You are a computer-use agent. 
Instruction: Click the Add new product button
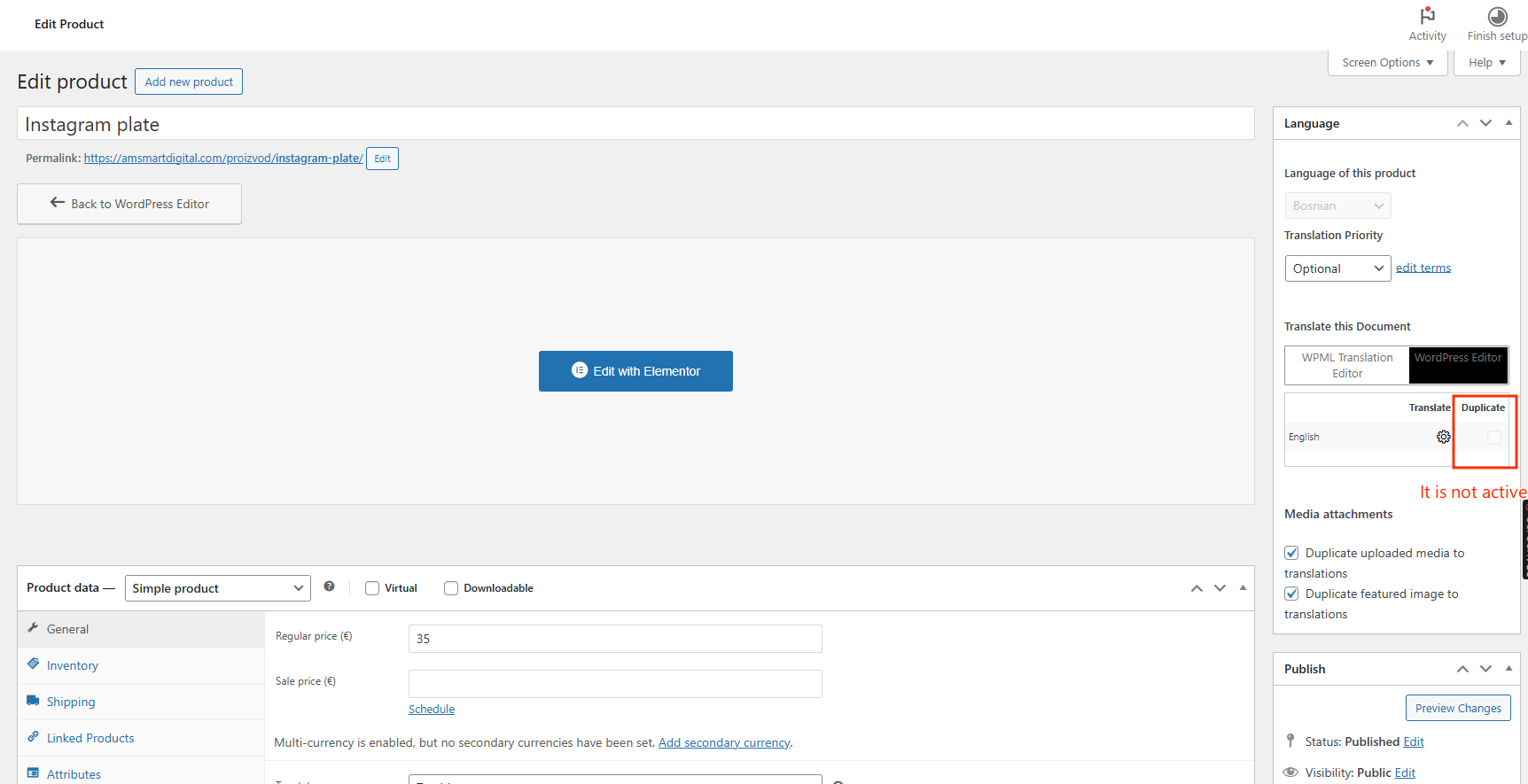189,82
